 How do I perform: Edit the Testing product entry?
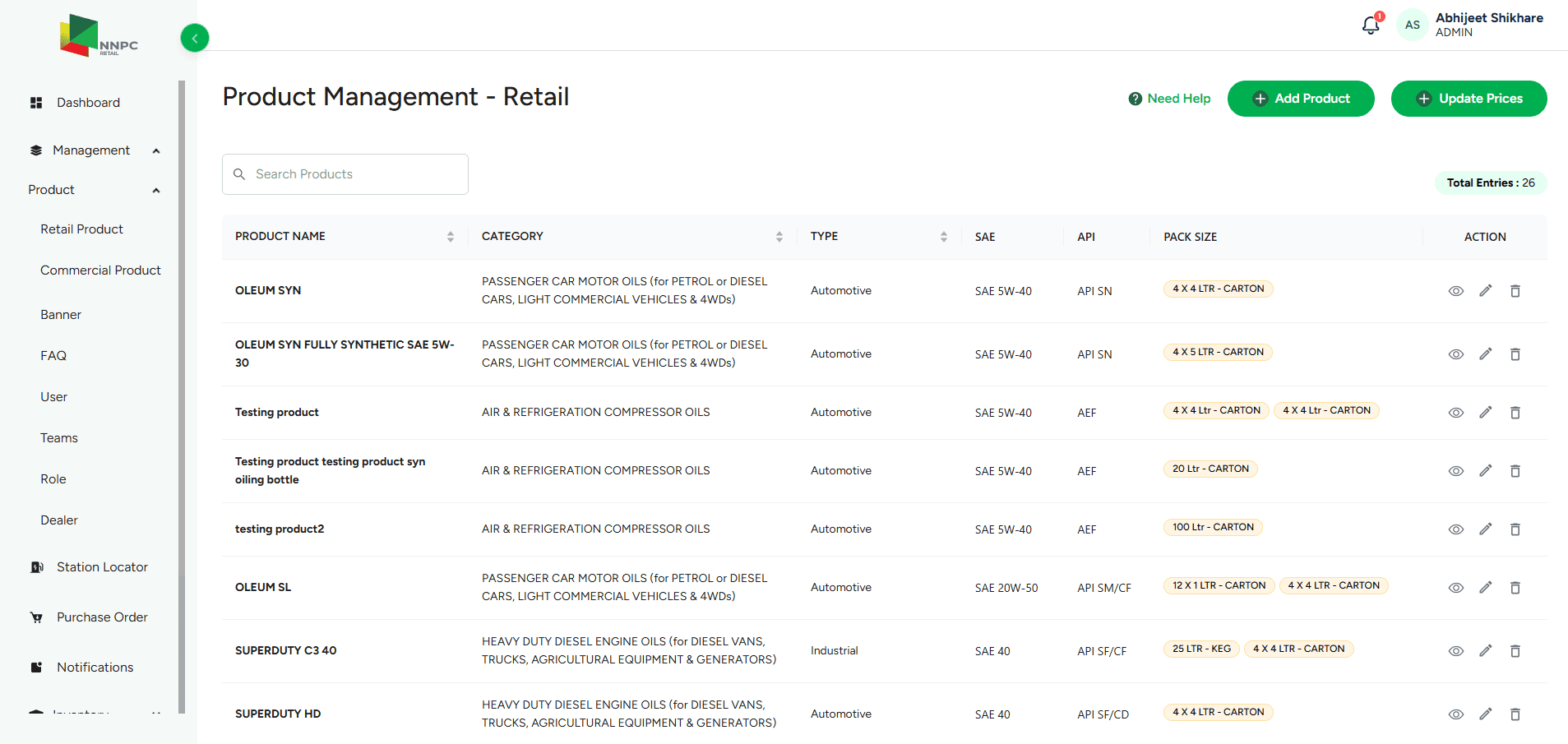[1485, 413]
